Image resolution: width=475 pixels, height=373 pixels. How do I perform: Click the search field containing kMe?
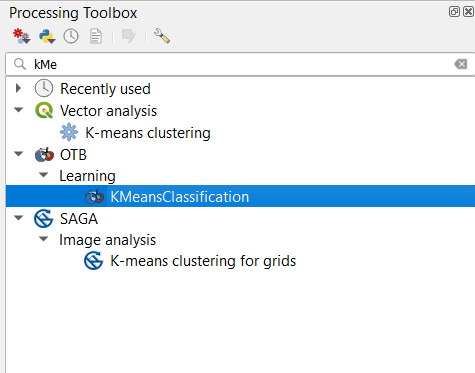tap(240, 64)
